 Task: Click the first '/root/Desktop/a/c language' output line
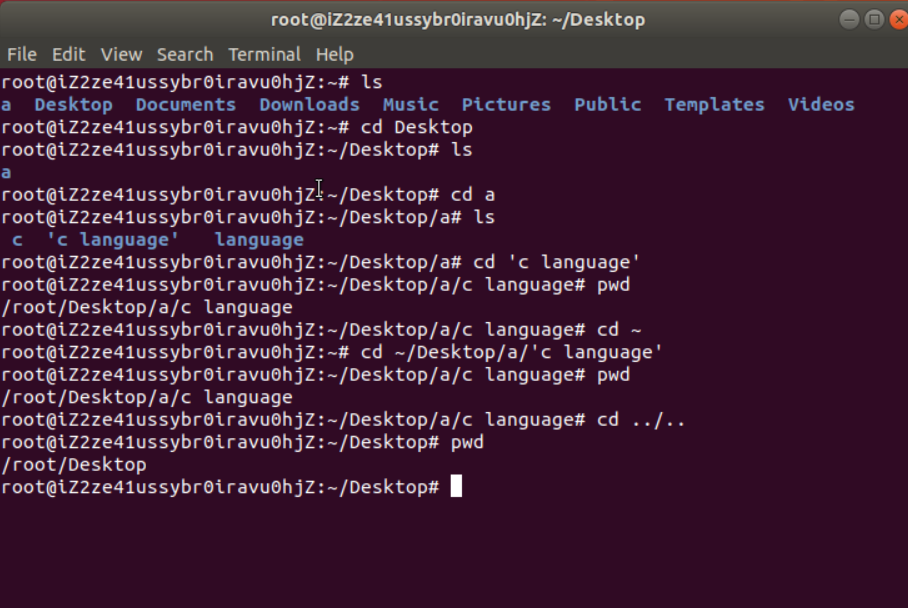click(147, 307)
